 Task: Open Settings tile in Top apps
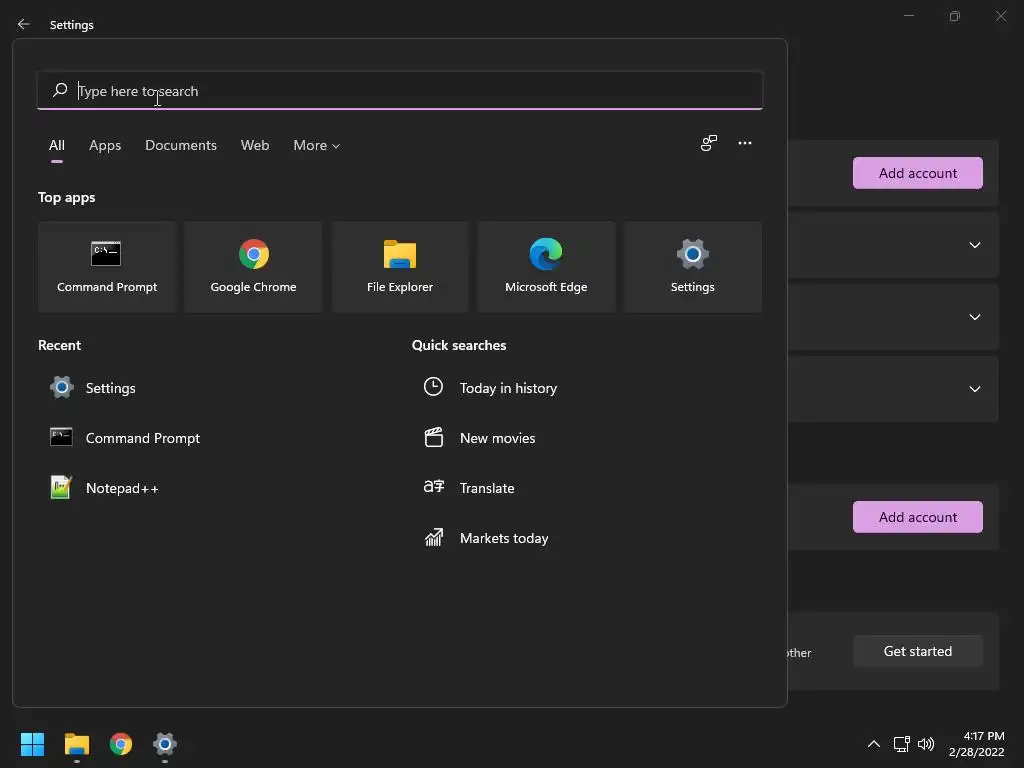pyautogui.click(x=692, y=267)
